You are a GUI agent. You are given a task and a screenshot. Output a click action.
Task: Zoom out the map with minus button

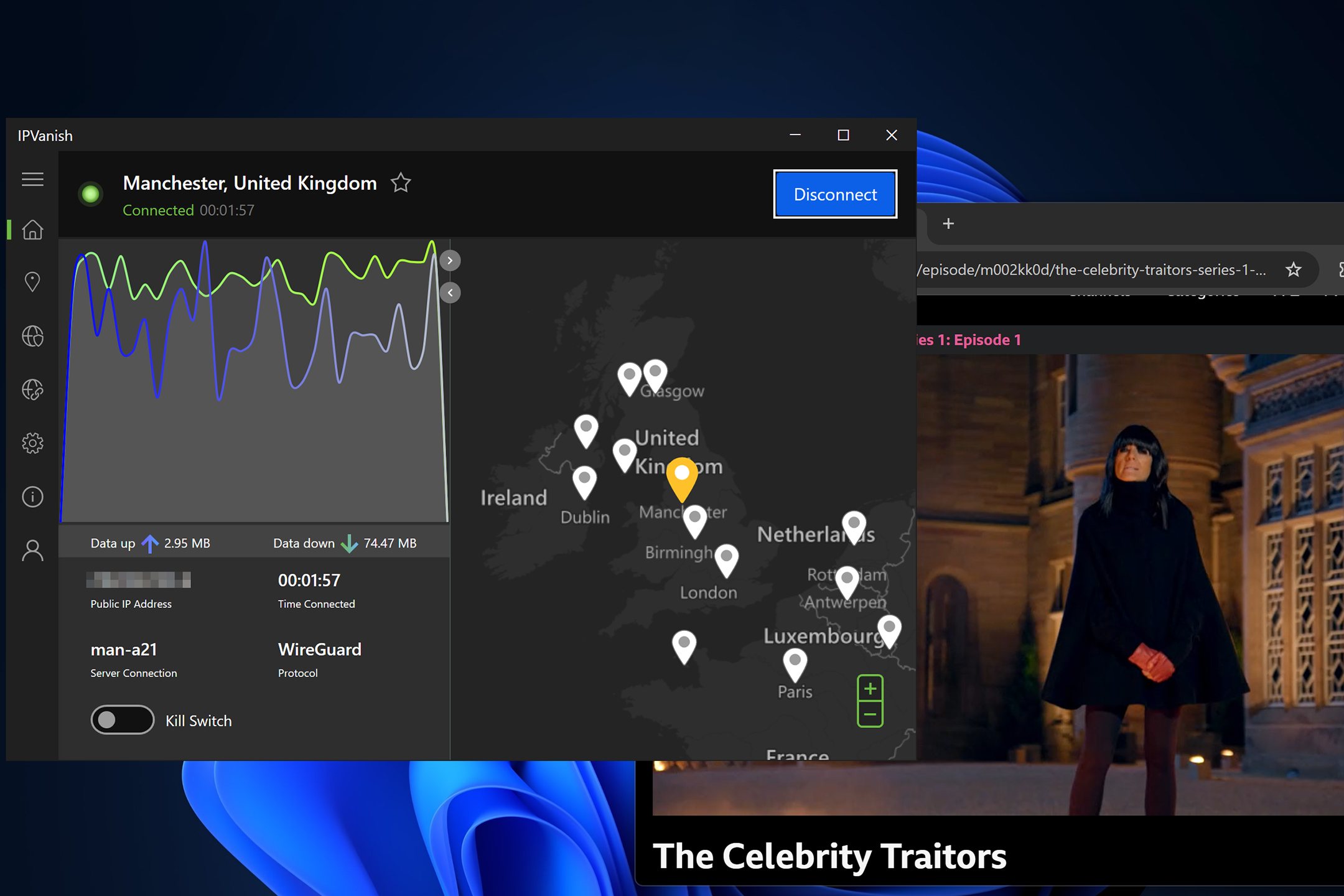pyautogui.click(x=870, y=714)
